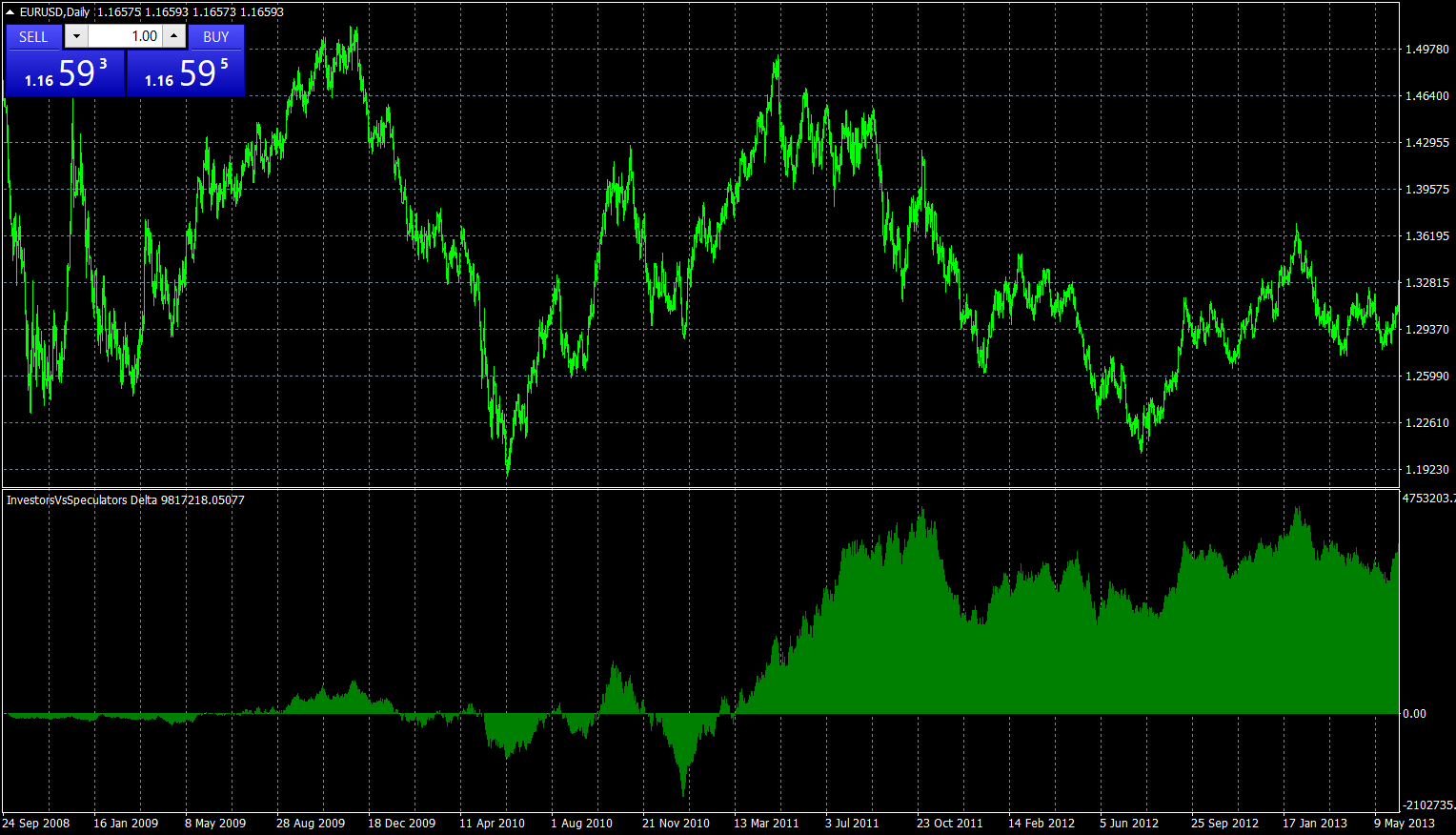Click the 1.49780 price scale label
The width and height of the screenshot is (1456, 835).
pyautogui.click(x=1427, y=50)
